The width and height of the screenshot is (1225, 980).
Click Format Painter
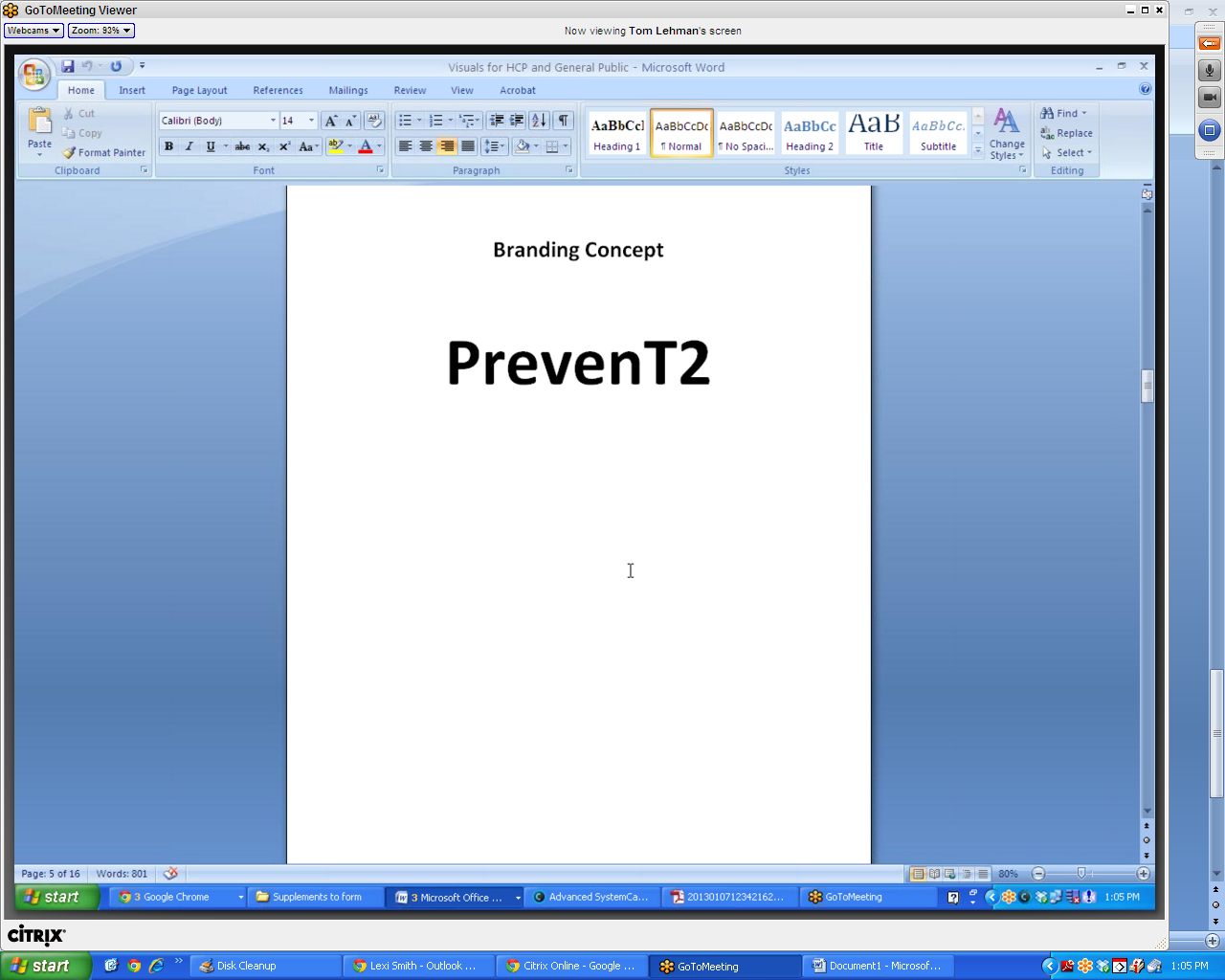(x=104, y=152)
